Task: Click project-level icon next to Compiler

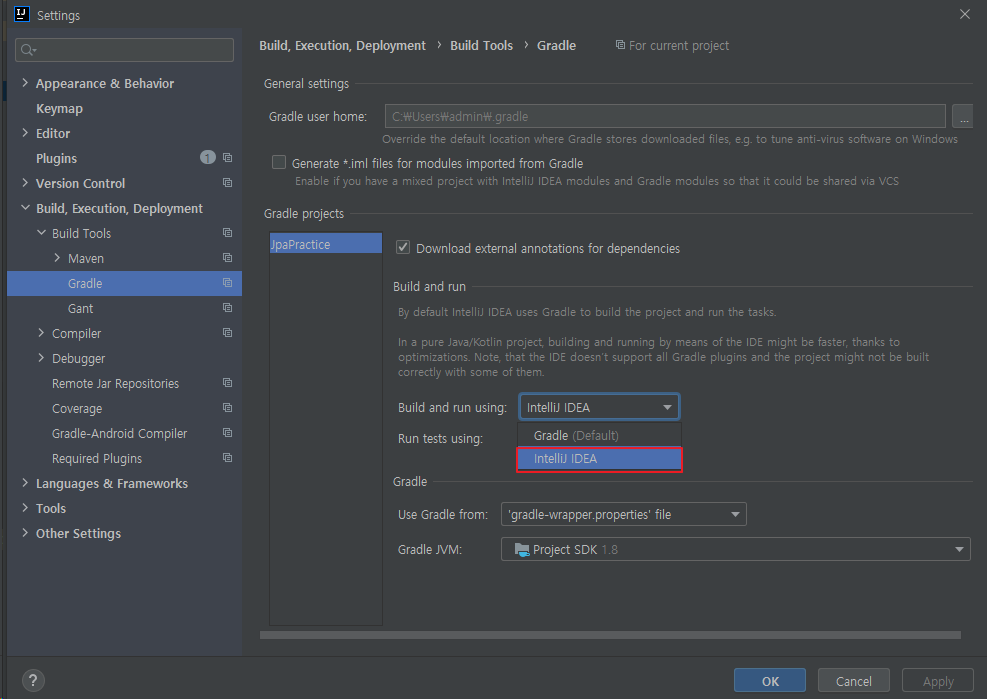Action: pyautogui.click(x=227, y=333)
